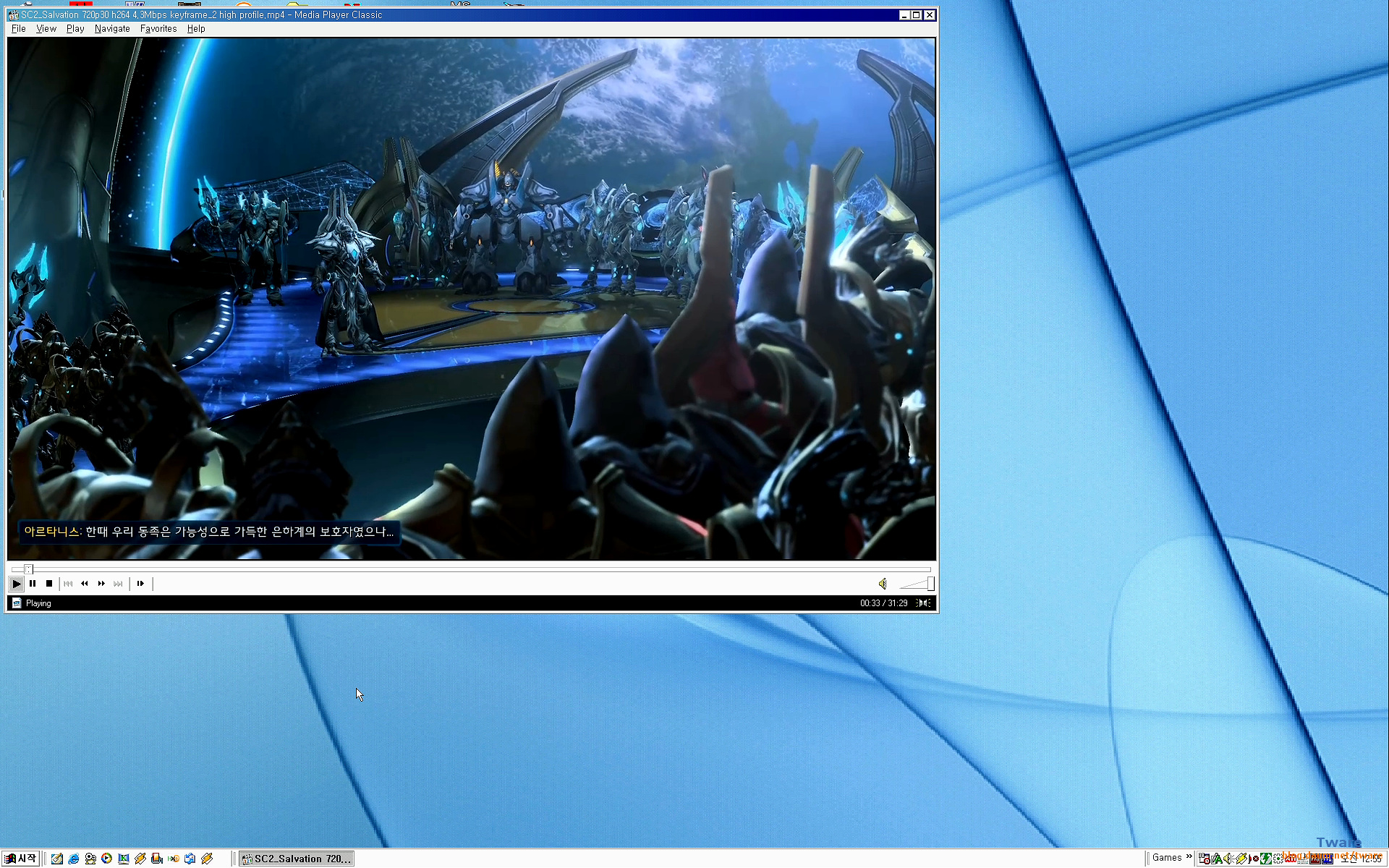Open the Help menu
1389x868 pixels.
click(196, 29)
